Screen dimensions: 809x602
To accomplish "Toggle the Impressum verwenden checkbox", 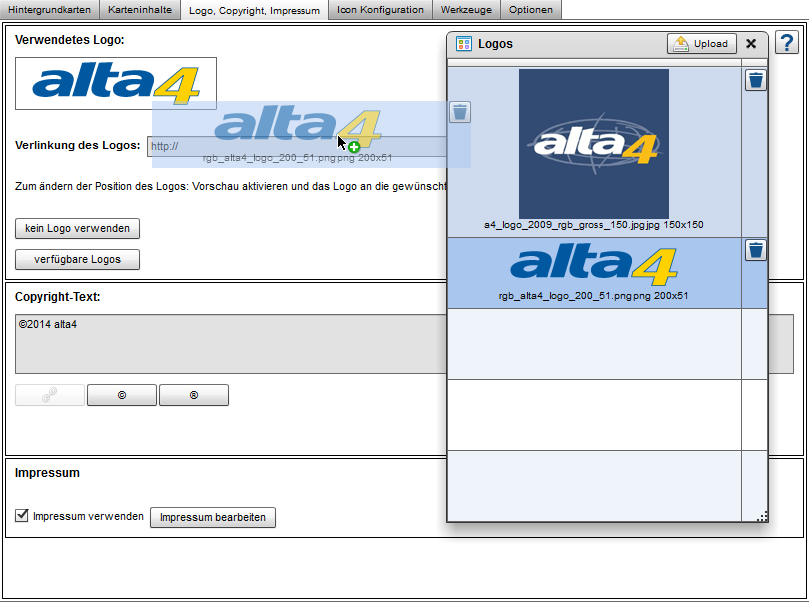I will tap(22, 515).
